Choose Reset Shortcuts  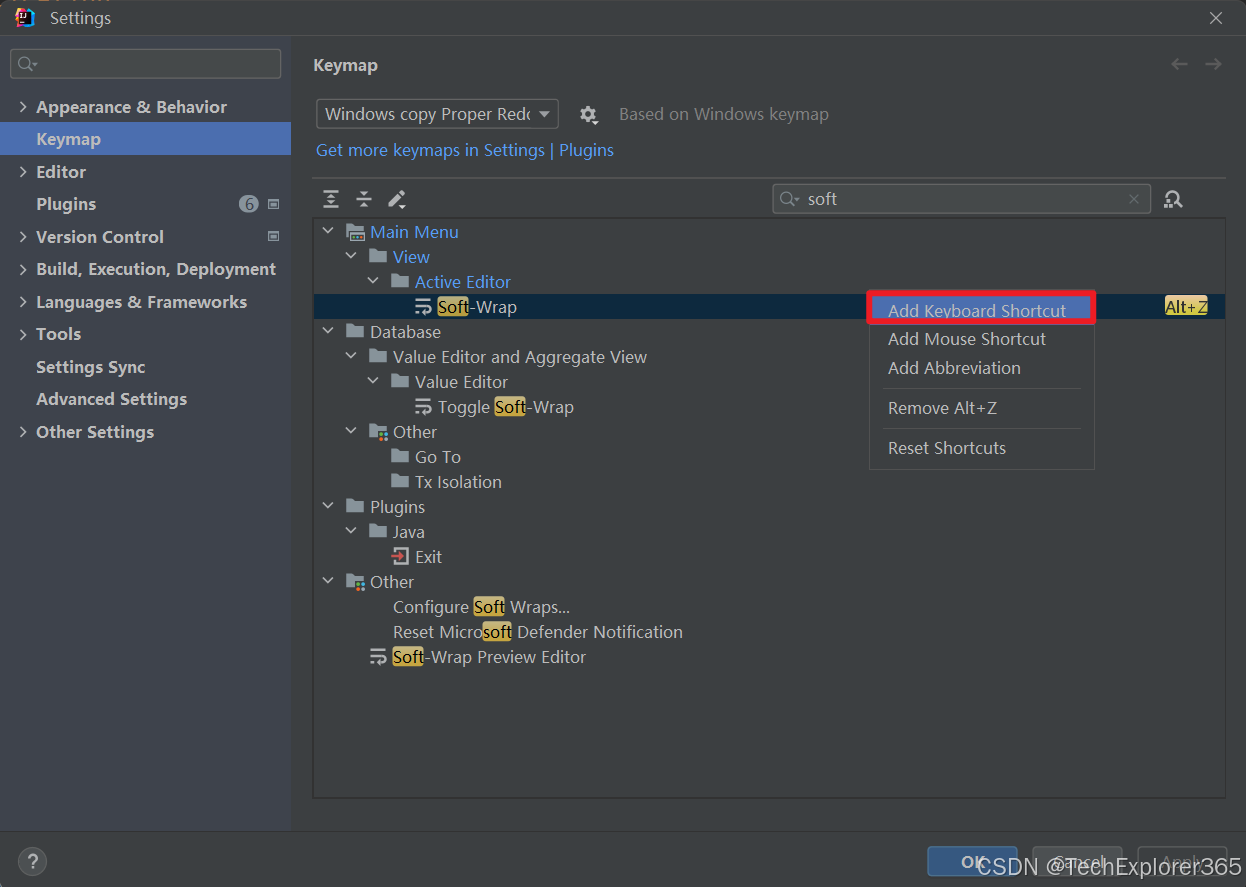pyautogui.click(x=981, y=448)
